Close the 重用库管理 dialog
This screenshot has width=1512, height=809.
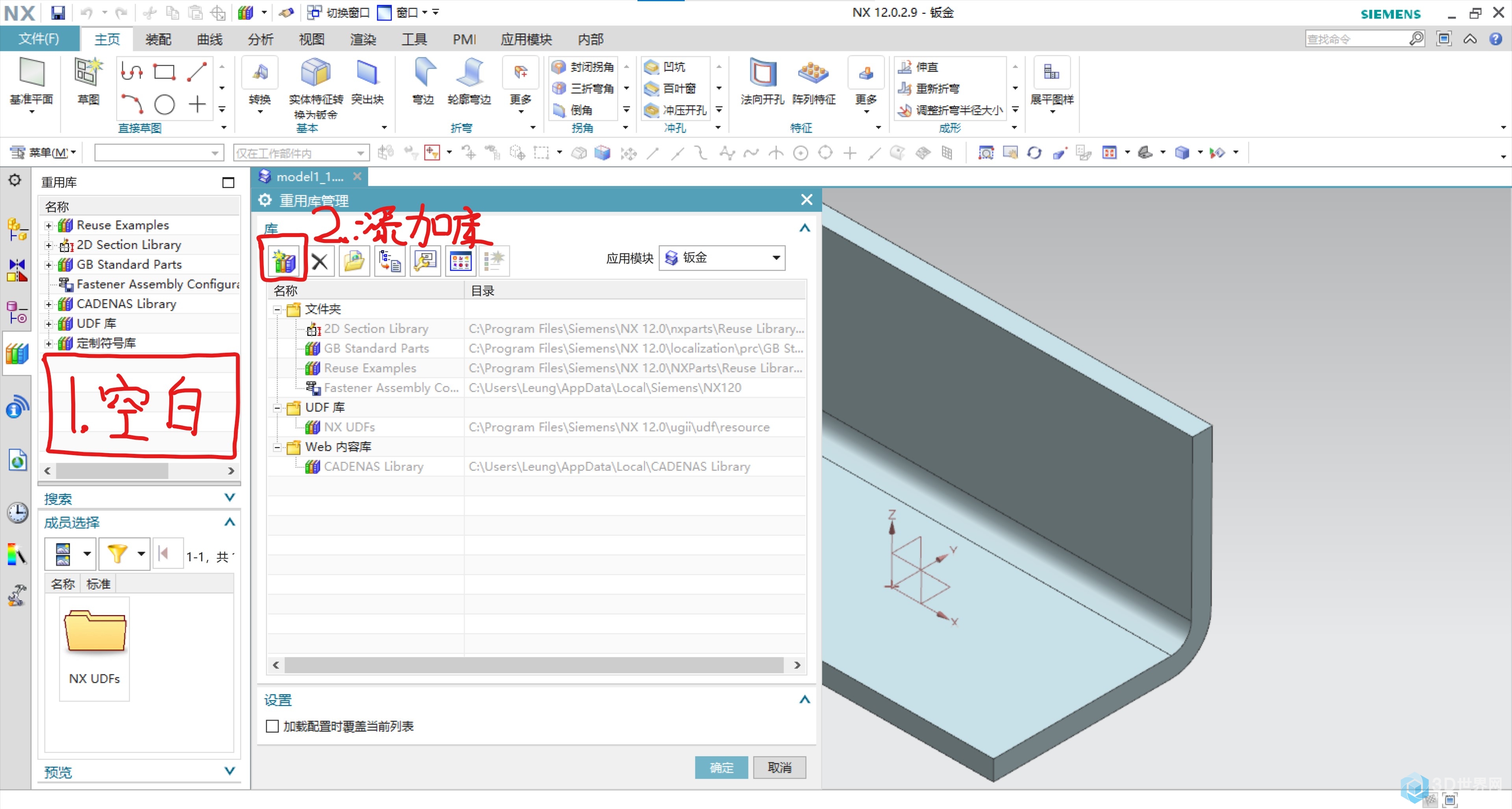point(806,200)
